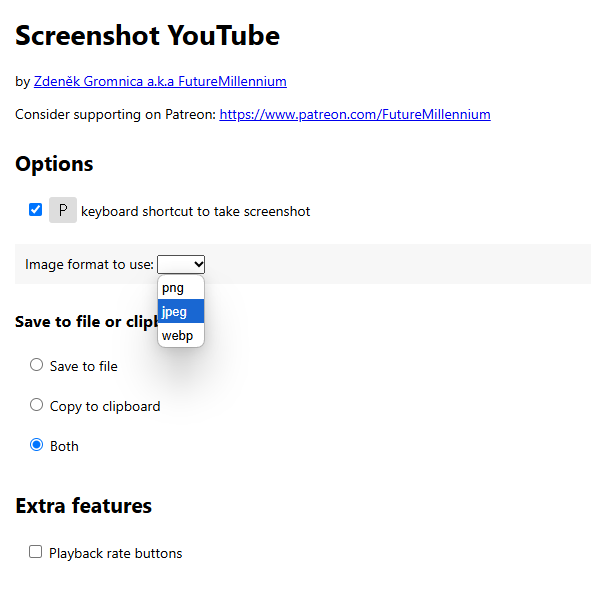Click the 'Consider supporting on Patreon:' text
The height and width of the screenshot is (595, 591).
(115, 114)
